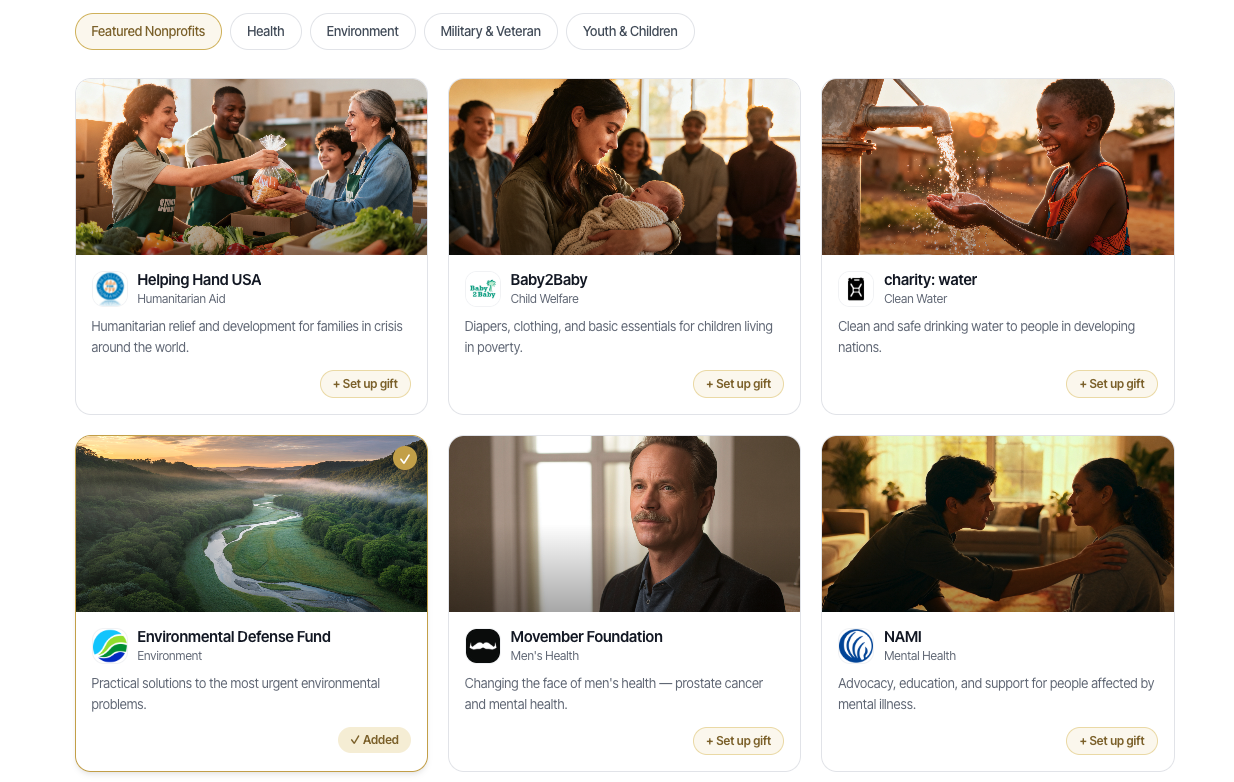Click the Movember mustache logo icon
This screenshot has height=782, width=1234.
pyautogui.click(x=482, y=645)
